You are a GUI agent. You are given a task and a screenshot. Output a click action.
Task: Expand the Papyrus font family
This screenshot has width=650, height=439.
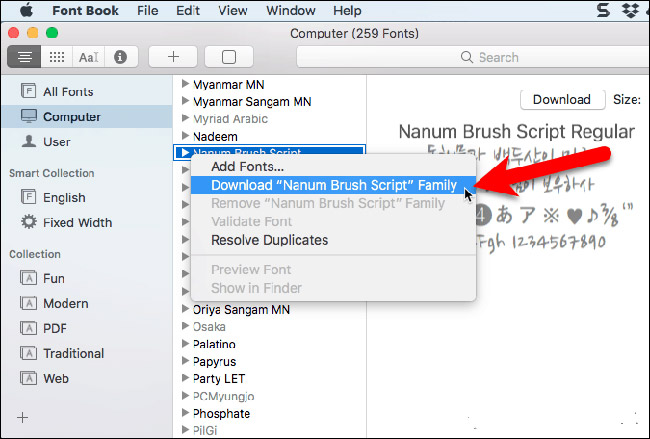click(185, 361)
